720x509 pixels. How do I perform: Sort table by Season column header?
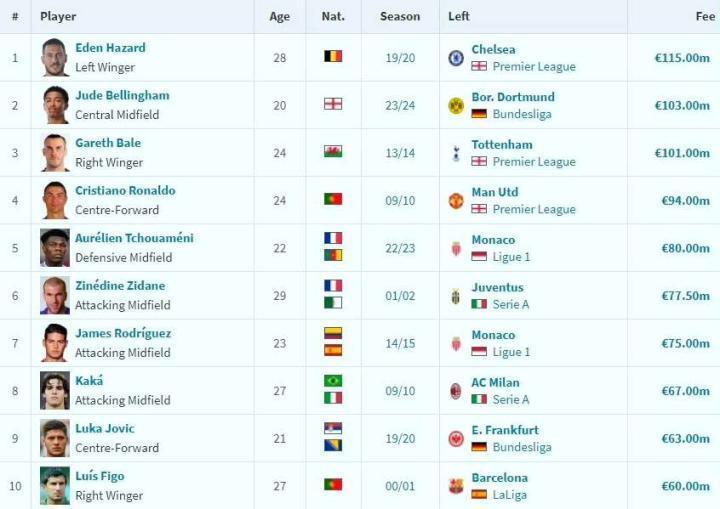[x=400, y=16]
